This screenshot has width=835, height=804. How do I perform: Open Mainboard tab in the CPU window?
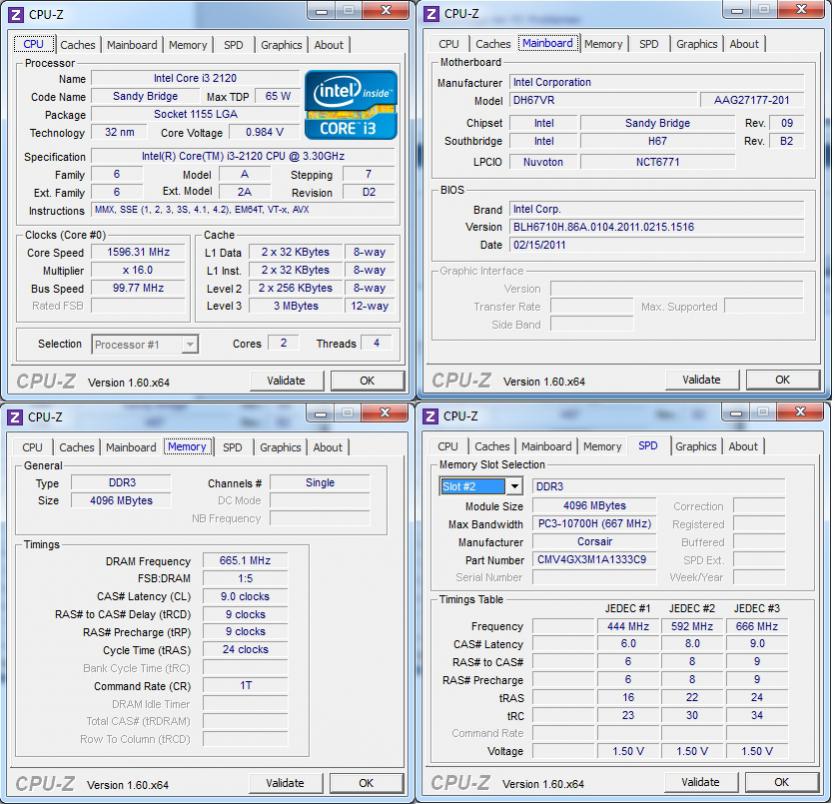(132, 45)
